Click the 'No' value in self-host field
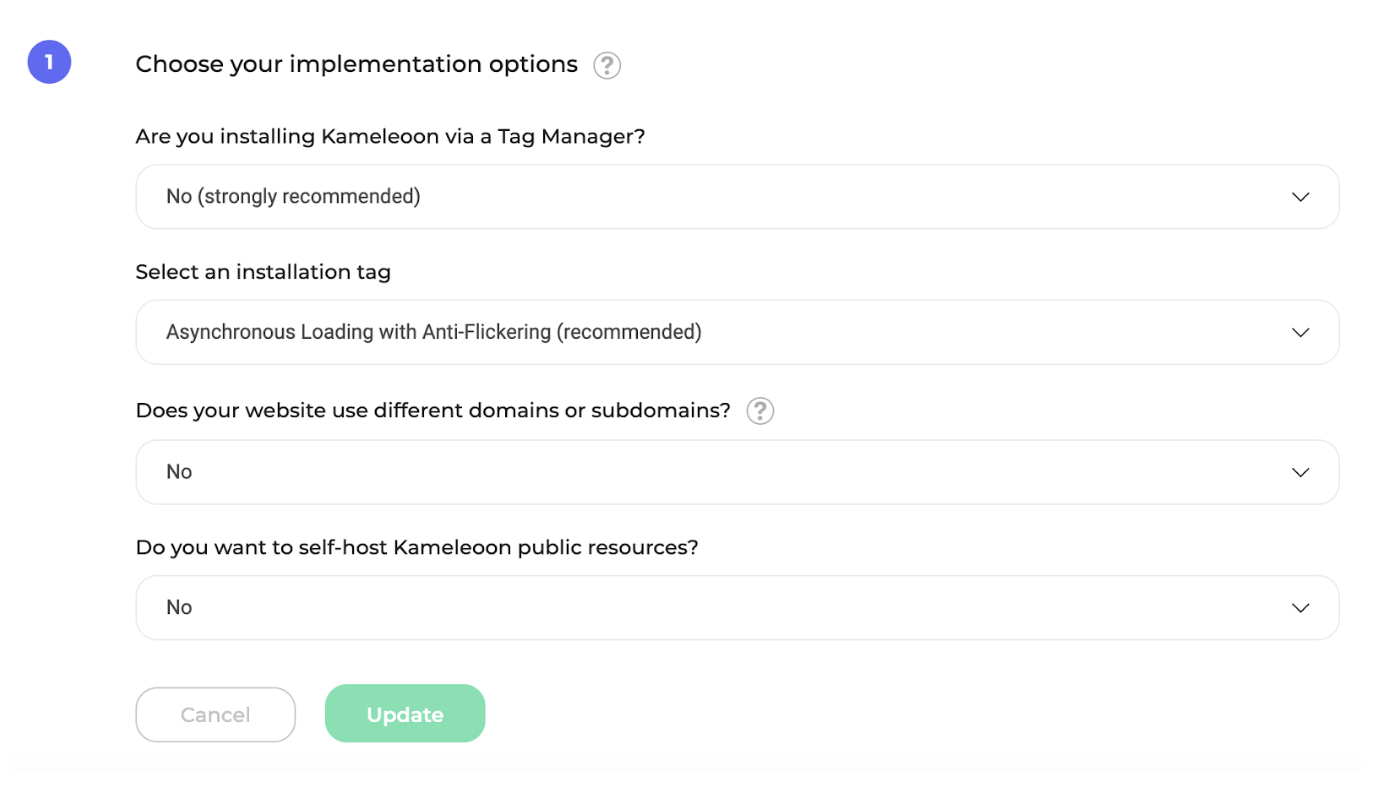 point(179,608)
